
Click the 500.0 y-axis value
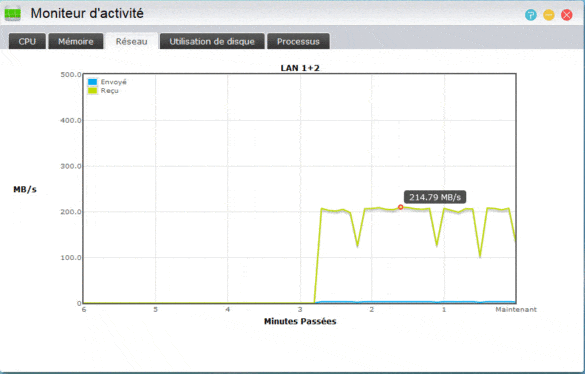coord(71,75)
